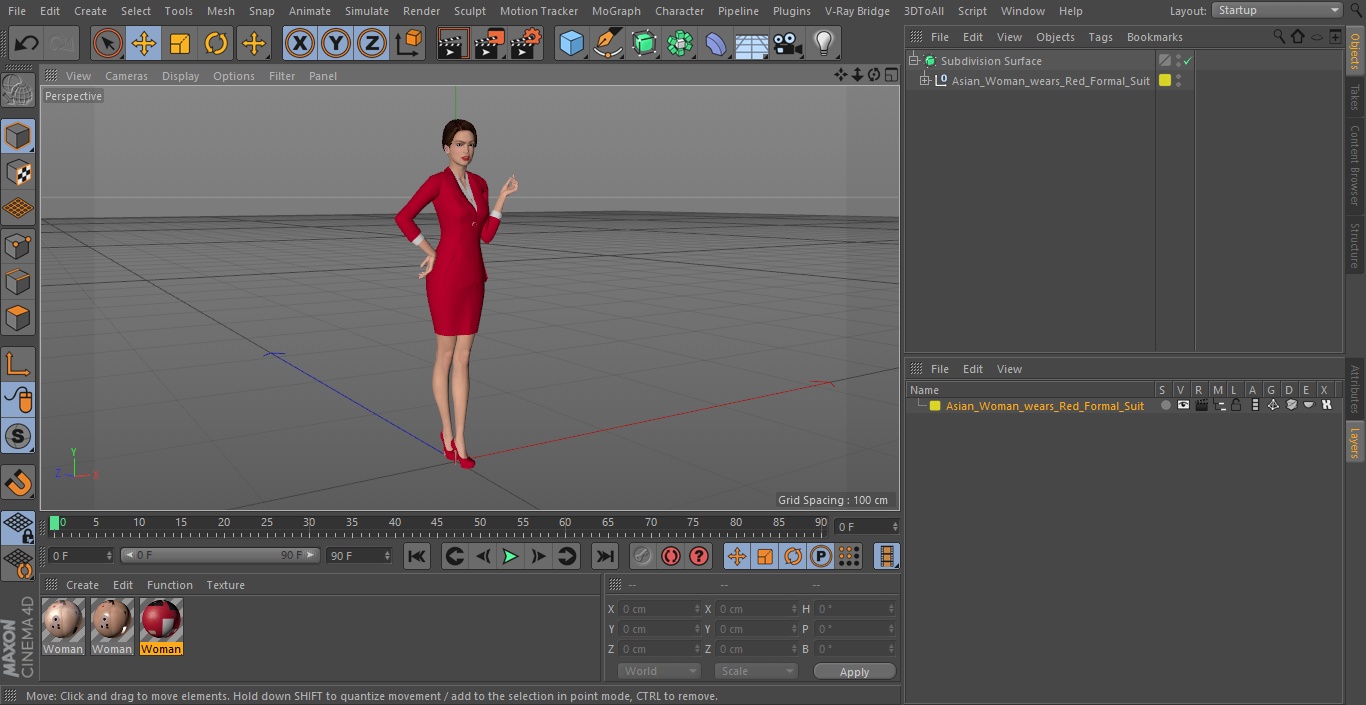Viewport: 1366px width, 705px height.
Task: Toggle Subdivision Surface enable checkmark
Action: pos(1187,61)
